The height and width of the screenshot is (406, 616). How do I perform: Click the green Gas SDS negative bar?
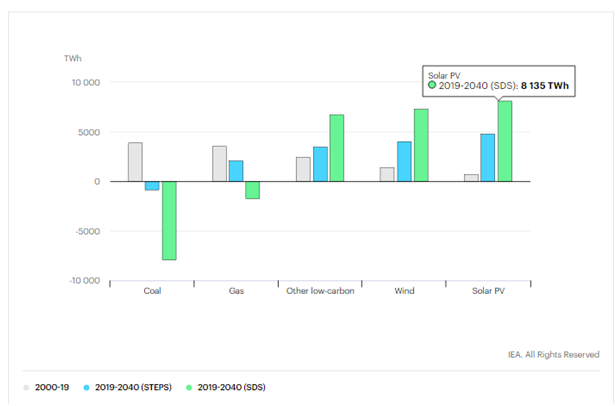tap(253, 190)
